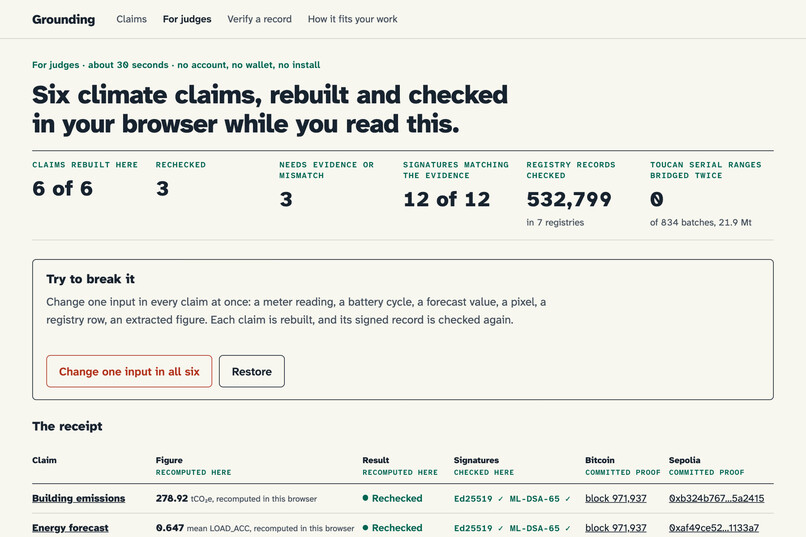This screenshot has height=537, width=806.
Task: Click Ed25519 ML-DSA-65 signatures for Building emissions
Action: pyautogui.click(x=512, y=498)
